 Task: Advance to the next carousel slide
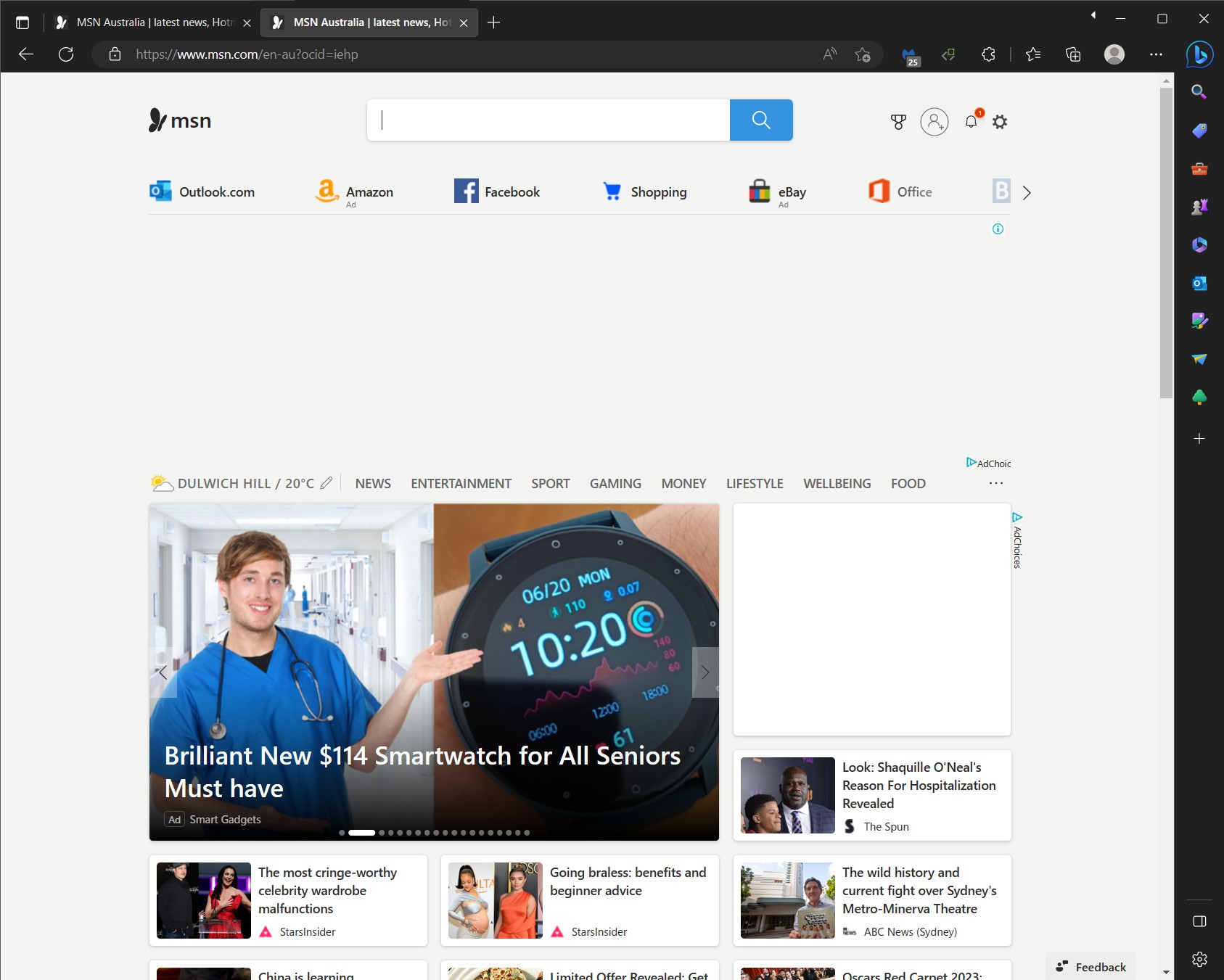point(705,672)
